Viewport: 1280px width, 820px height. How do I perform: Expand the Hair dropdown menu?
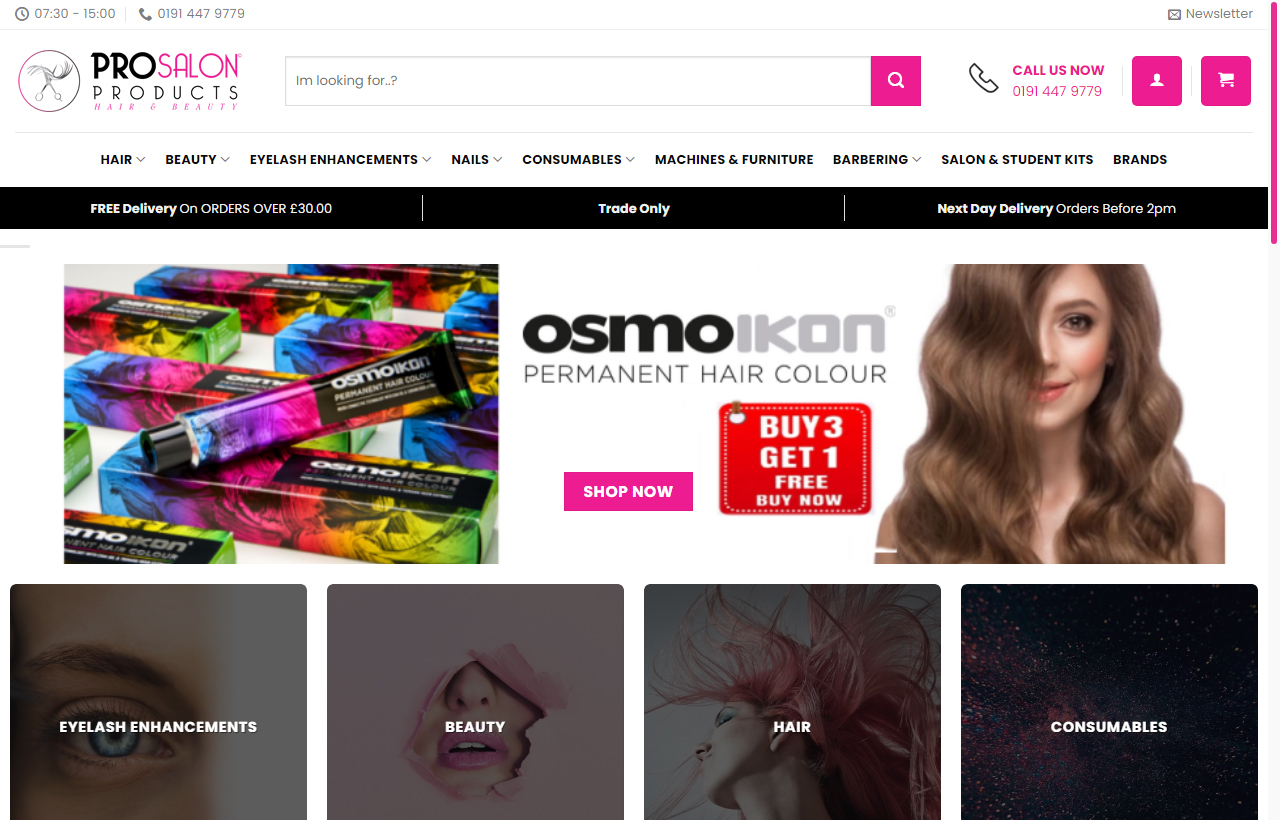pyautogui.click(x=123, y=159)
